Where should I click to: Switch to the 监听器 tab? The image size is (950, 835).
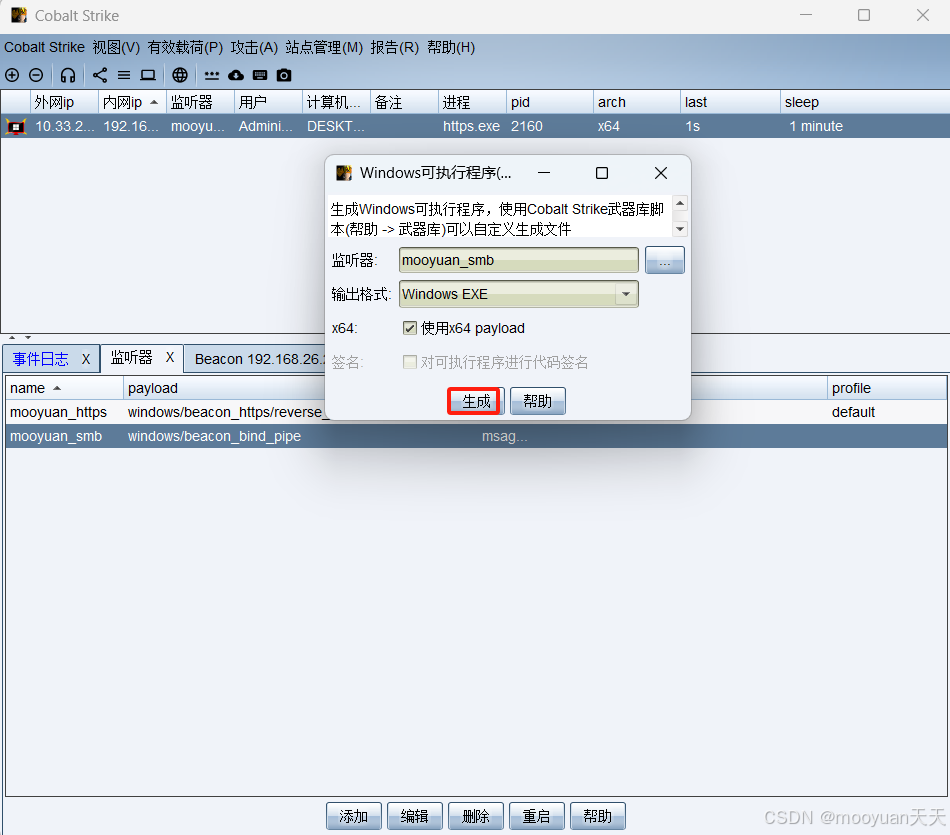point(131,358)
